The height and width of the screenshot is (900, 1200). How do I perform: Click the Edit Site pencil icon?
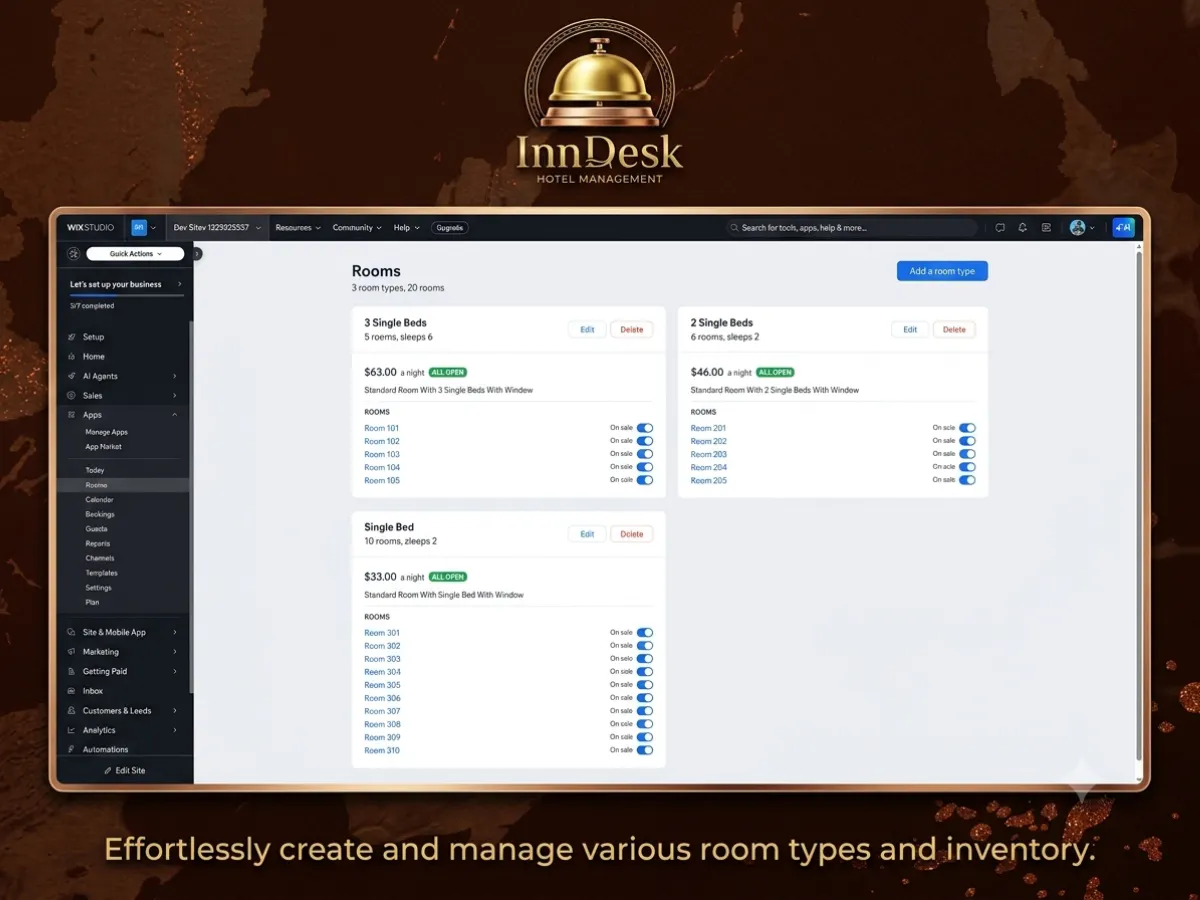[108, 771]
